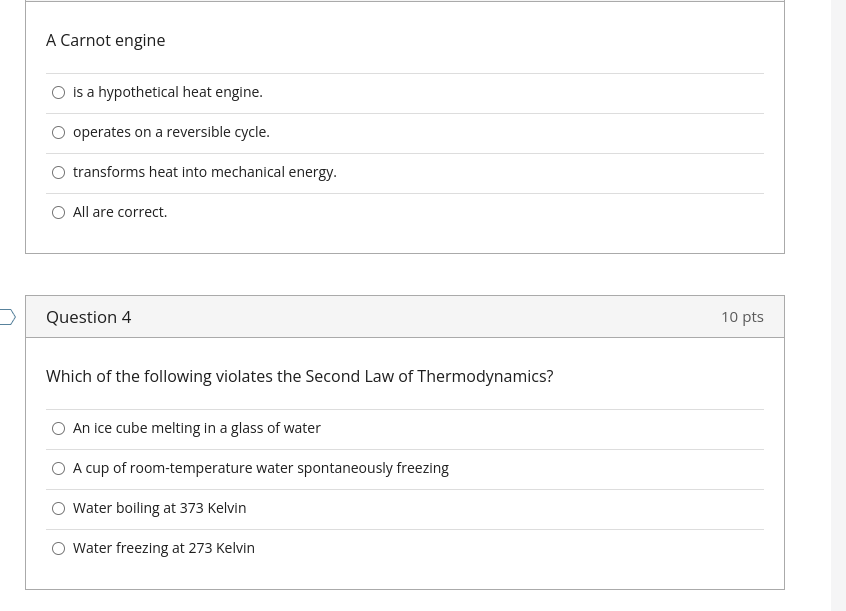Select 'transforms heat into mechanical energy.'
This screenshot has height=611, width=846.
click(x=58, y=172)
